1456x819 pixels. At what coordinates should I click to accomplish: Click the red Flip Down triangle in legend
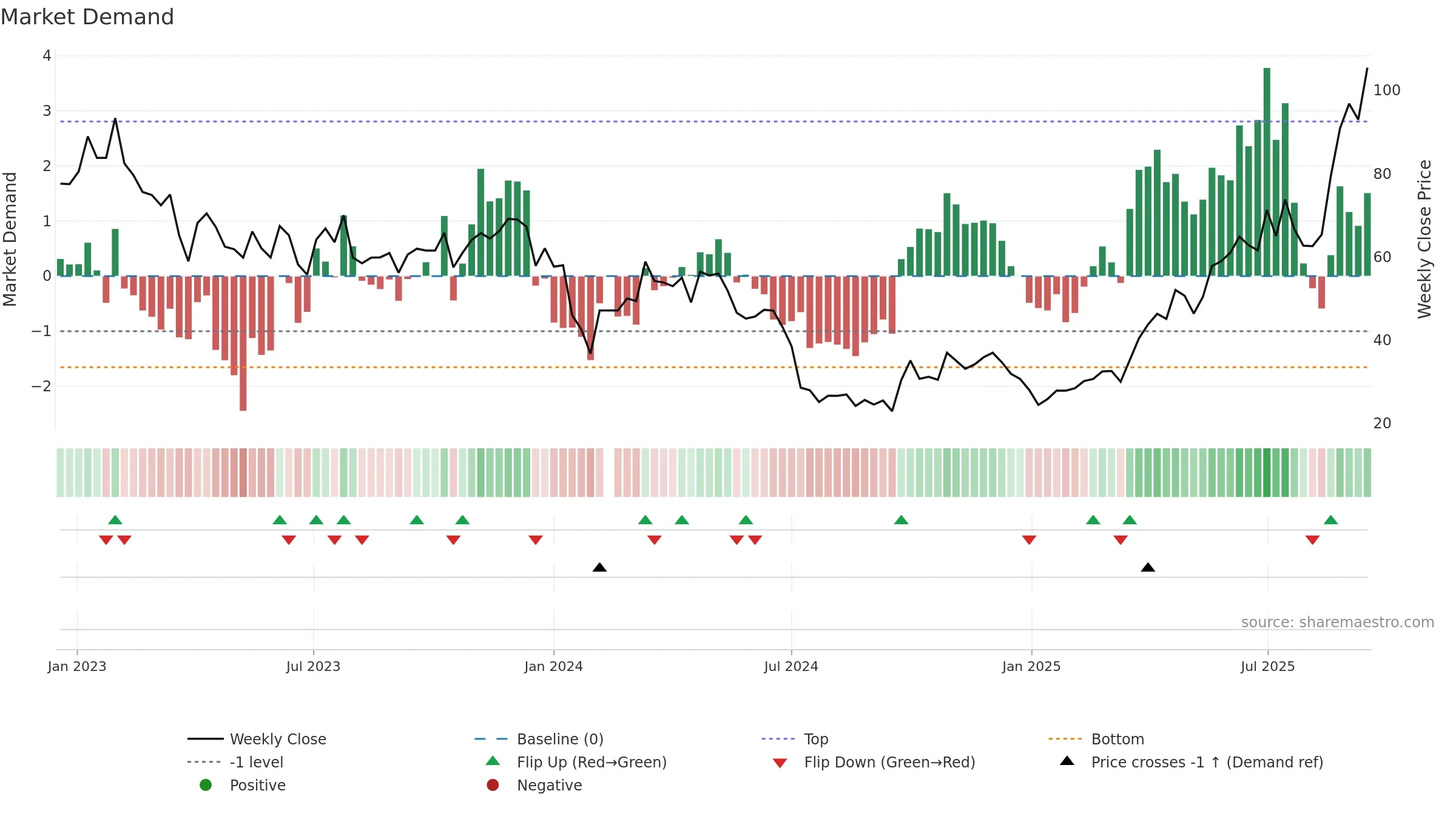pos(780,763)
